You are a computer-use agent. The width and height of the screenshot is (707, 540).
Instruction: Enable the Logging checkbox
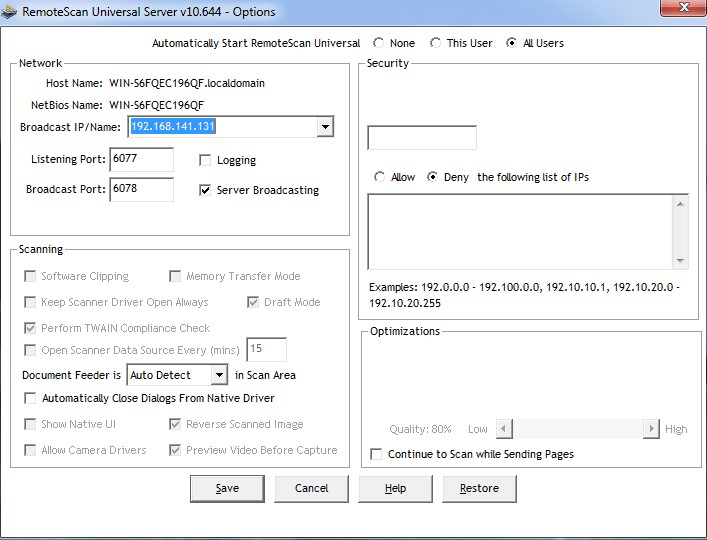click(205, 160)
